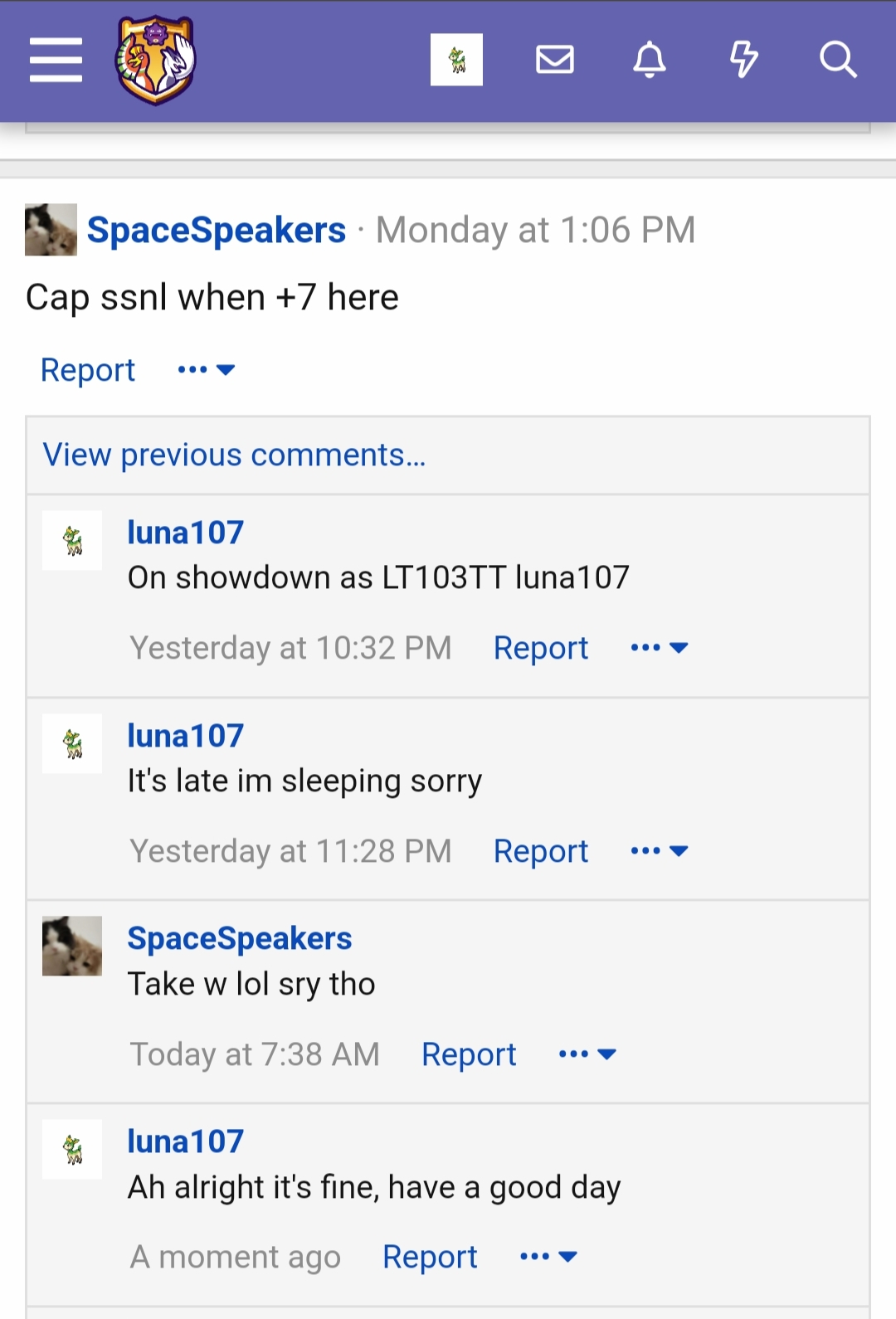Viewport: 896px width, 1319px height.
Task: Open What's new lightning bolt icon
Action: pos(743,60)
